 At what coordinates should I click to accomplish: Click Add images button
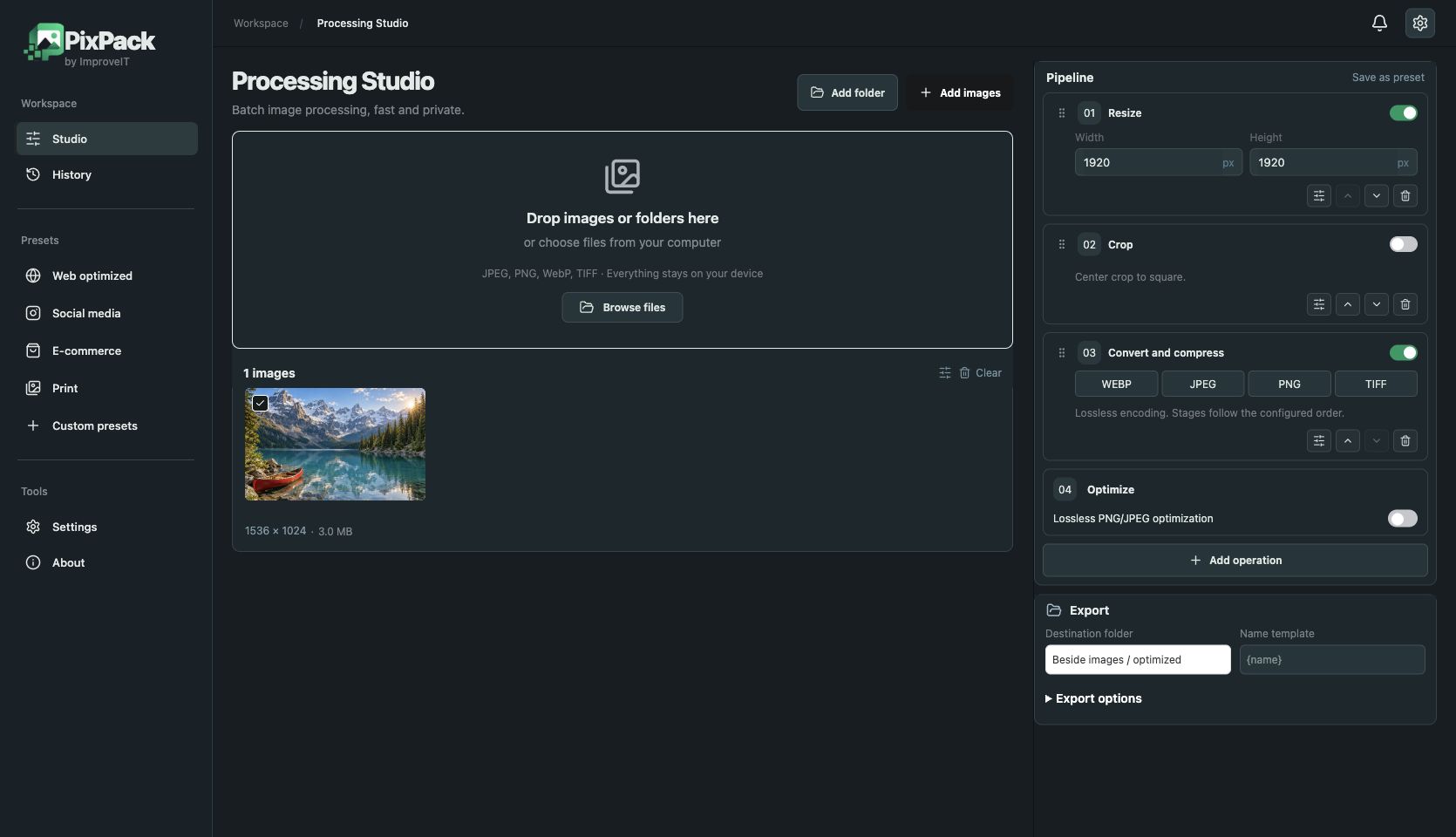coord(960,92)
